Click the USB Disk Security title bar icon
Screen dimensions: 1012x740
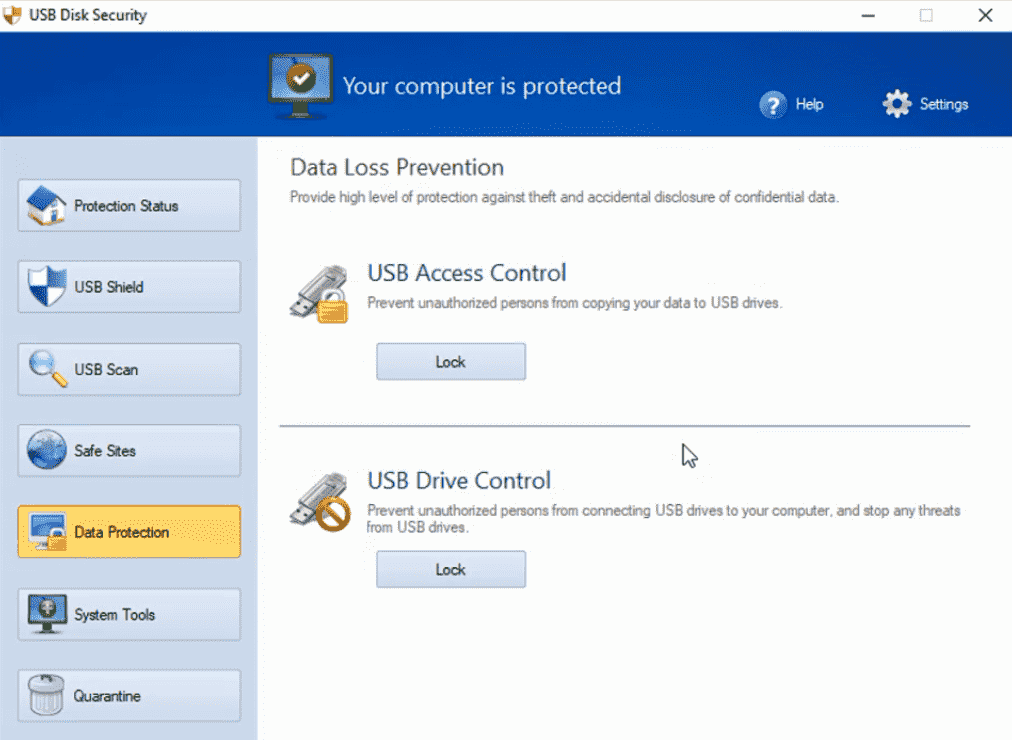pos(12,15)
